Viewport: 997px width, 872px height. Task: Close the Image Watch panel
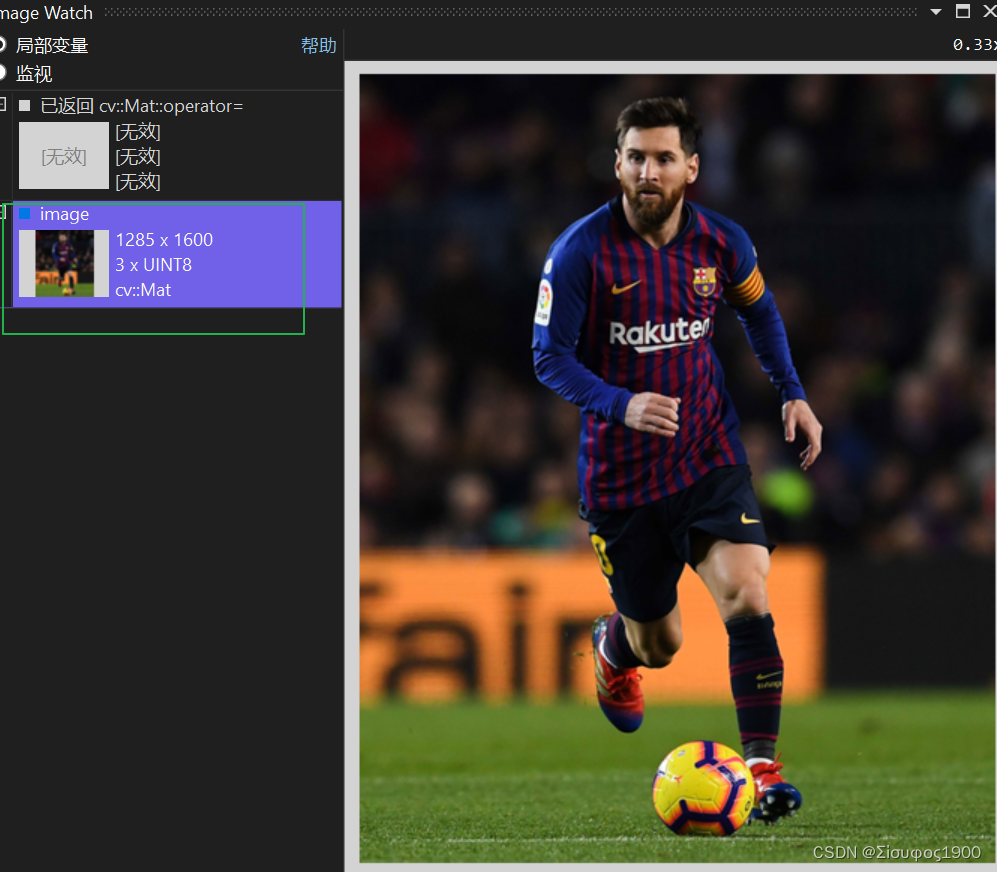(x=989, y=11)
